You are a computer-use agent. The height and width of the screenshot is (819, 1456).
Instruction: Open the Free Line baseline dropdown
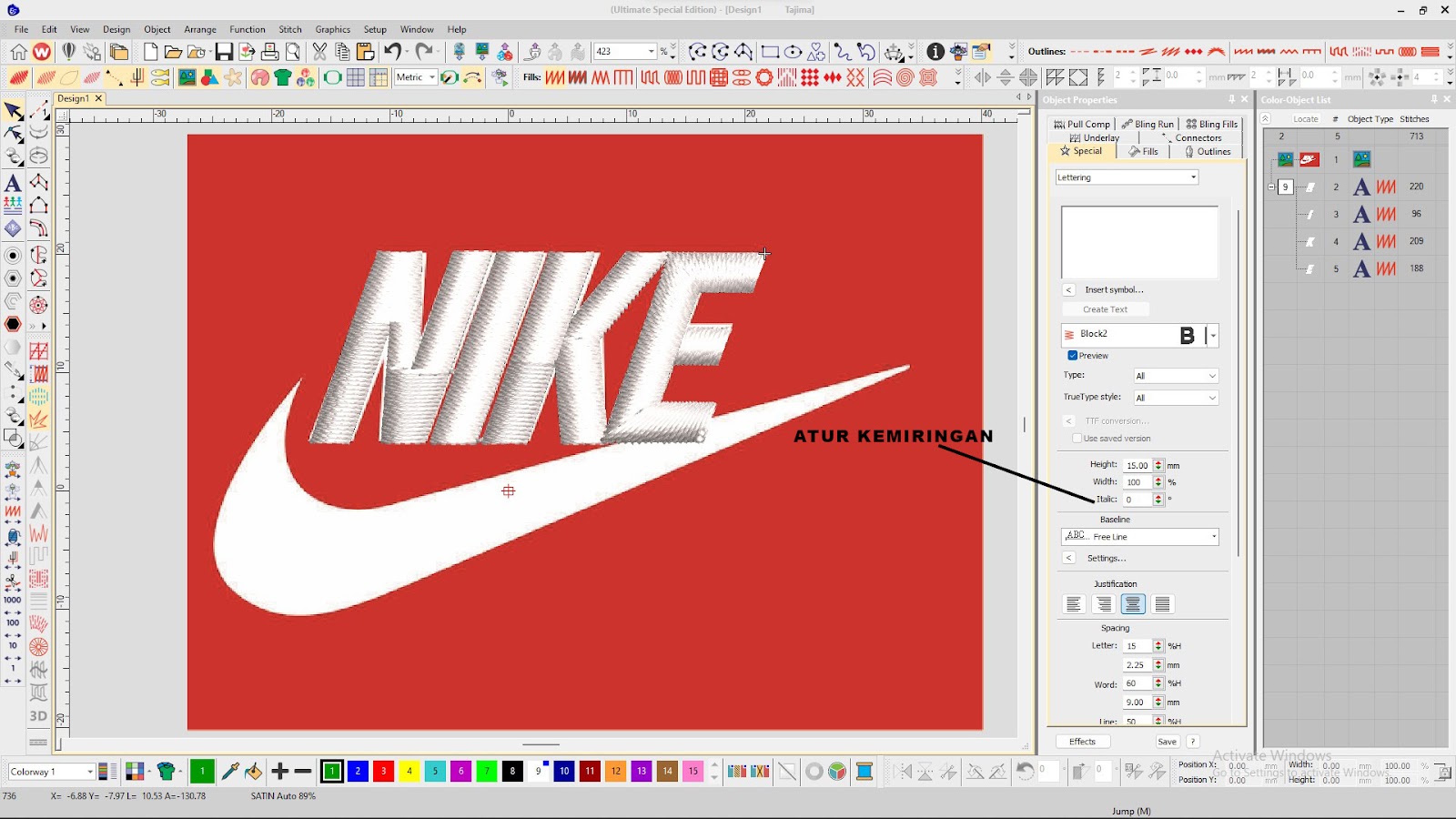pos(1213,537)
